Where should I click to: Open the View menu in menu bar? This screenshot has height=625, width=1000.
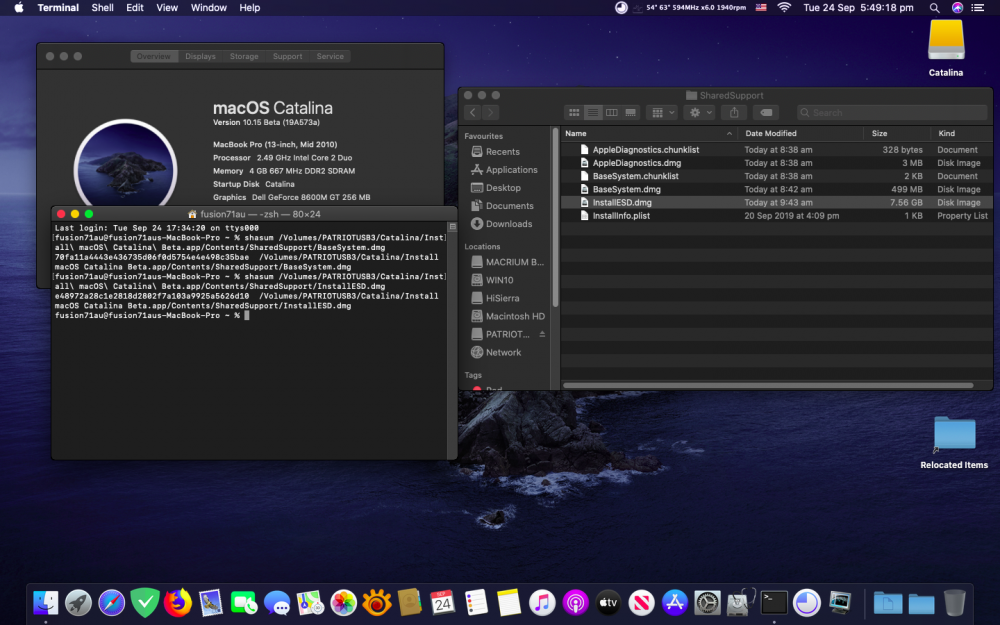click(167, 8)
